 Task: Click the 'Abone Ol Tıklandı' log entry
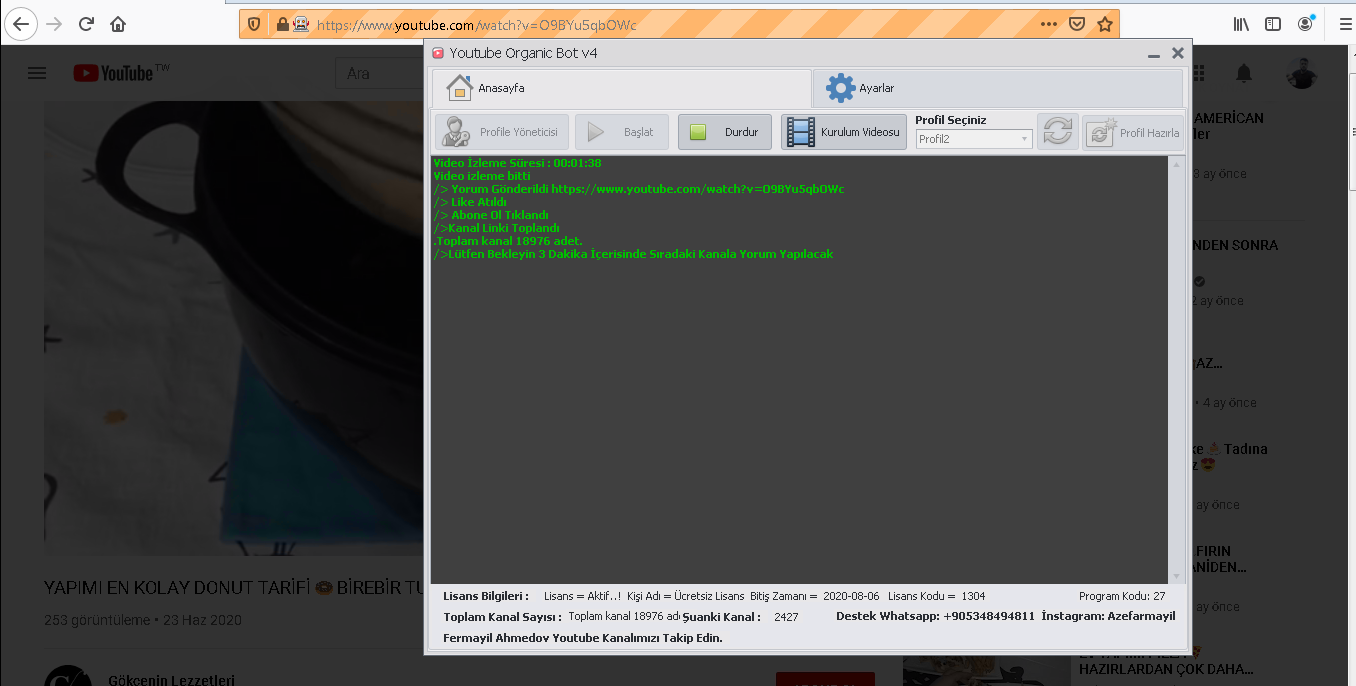point(491,215)
